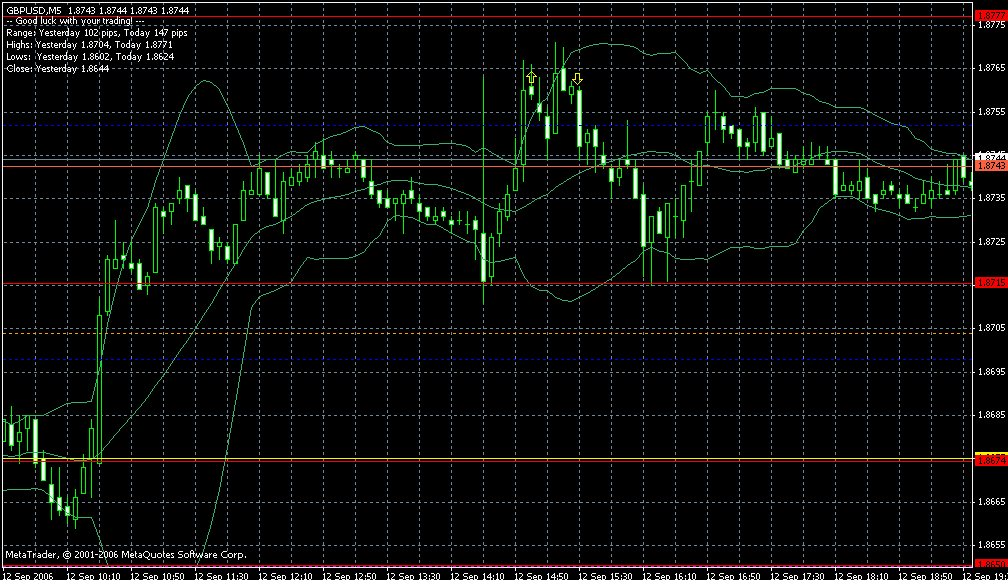
Task: Click the 1.8665 price scale value
Action: tap(991, 502)
